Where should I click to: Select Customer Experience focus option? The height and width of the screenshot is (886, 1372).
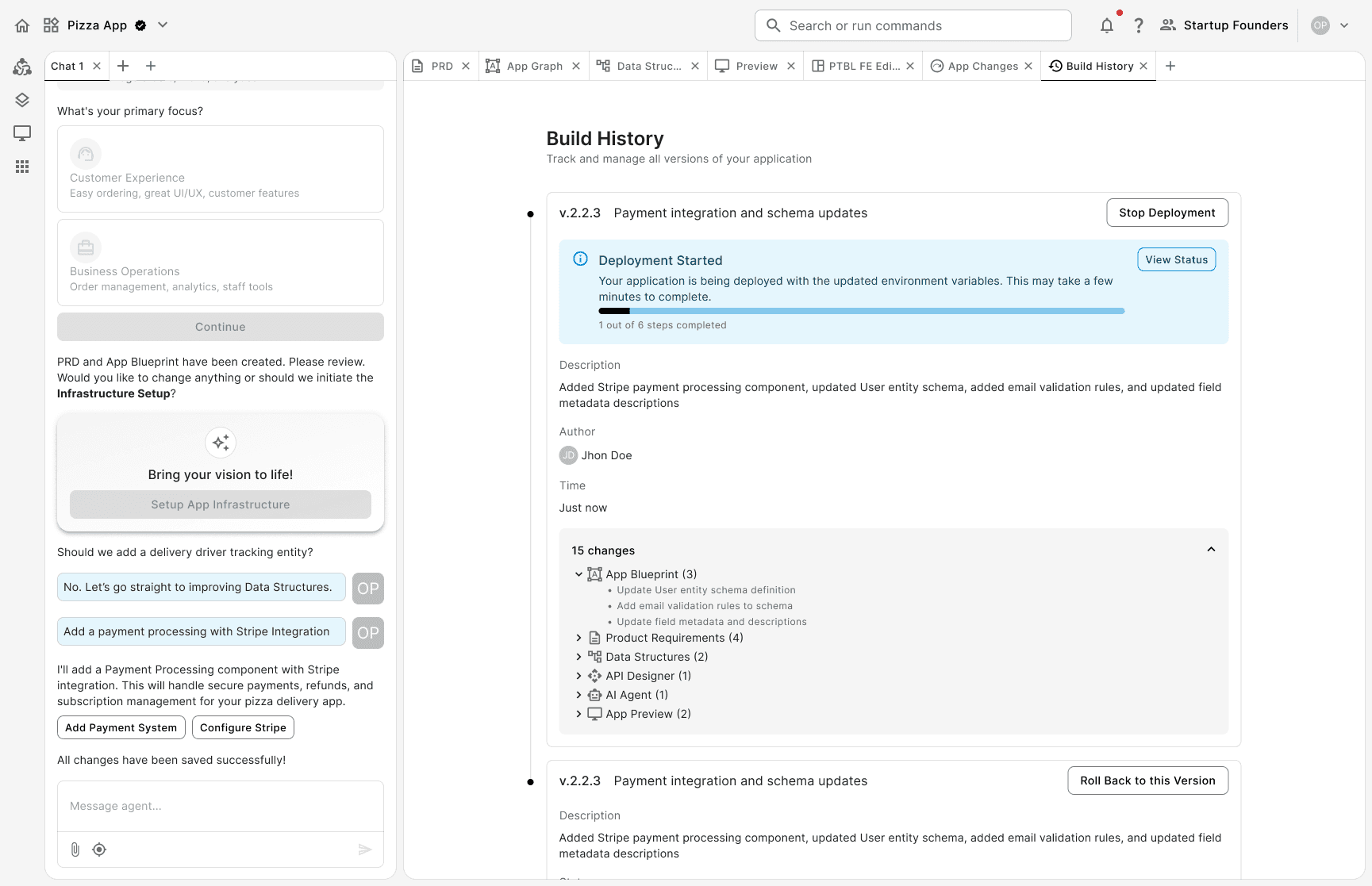(221, 169)
